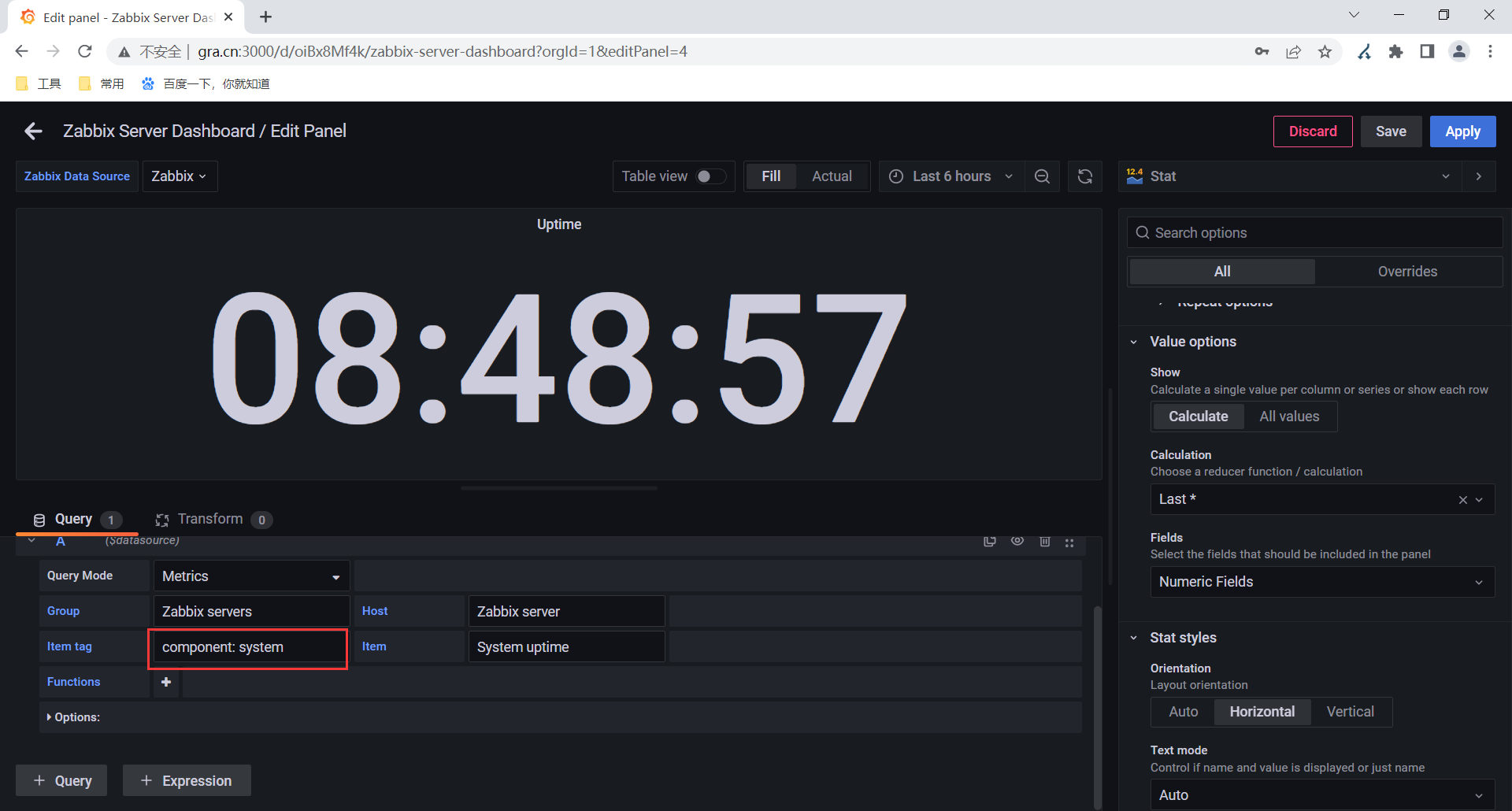The image size is (1512, 811).
Task: Open the browser side panel icon
Action: click(x=1427, y=51)
